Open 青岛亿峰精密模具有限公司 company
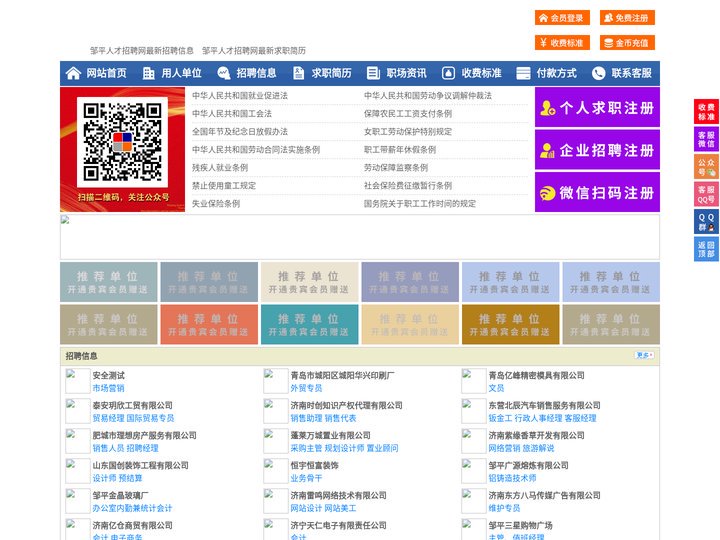This screenshot has width=720, height=540. coord(536,375)
